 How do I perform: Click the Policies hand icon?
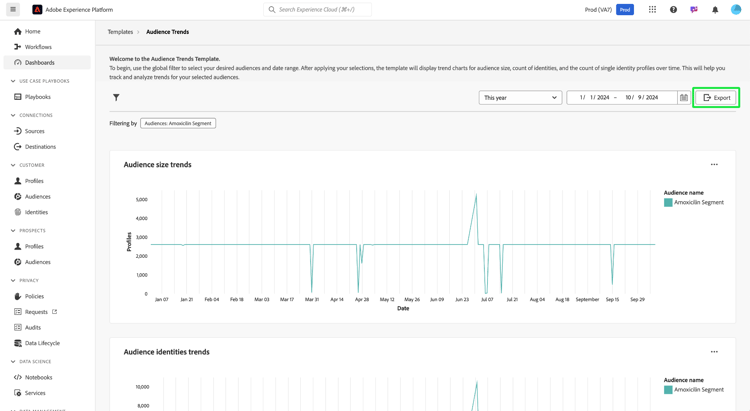pos(18,296)
